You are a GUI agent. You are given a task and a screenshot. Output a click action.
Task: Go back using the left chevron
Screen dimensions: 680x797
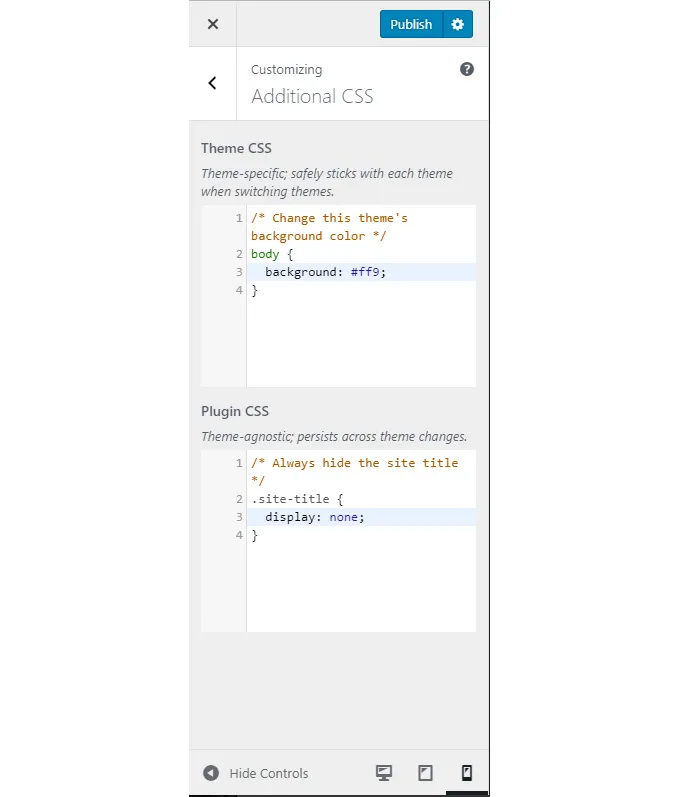pos(212,84)
